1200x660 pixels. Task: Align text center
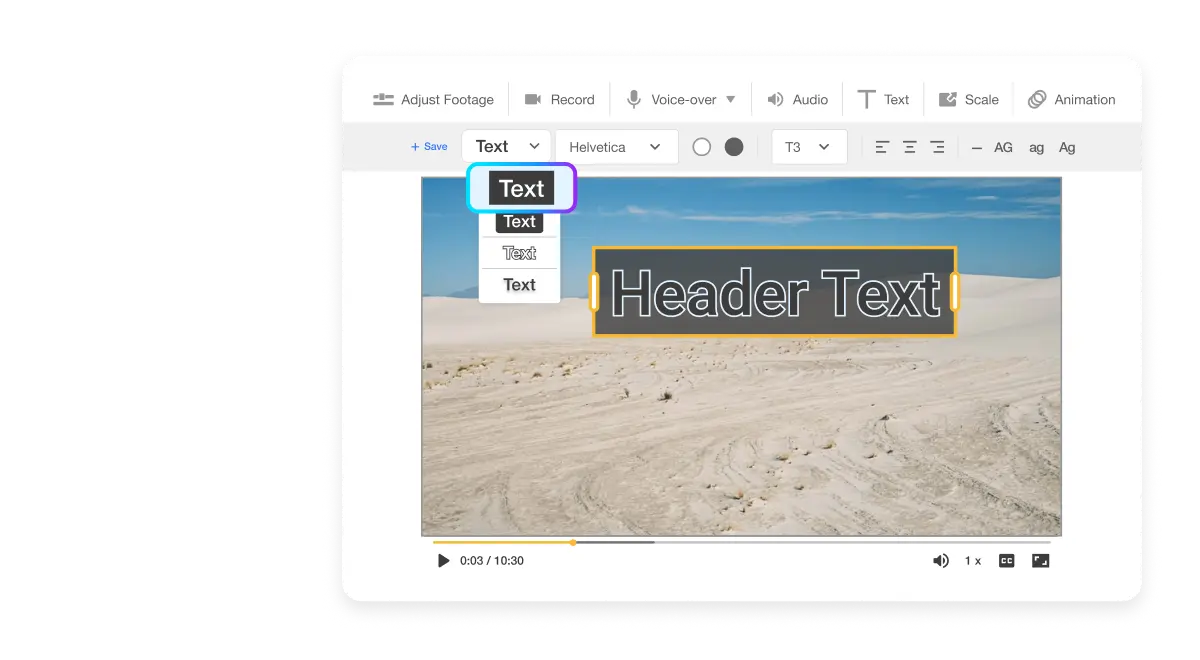click(x=910, y=147)
